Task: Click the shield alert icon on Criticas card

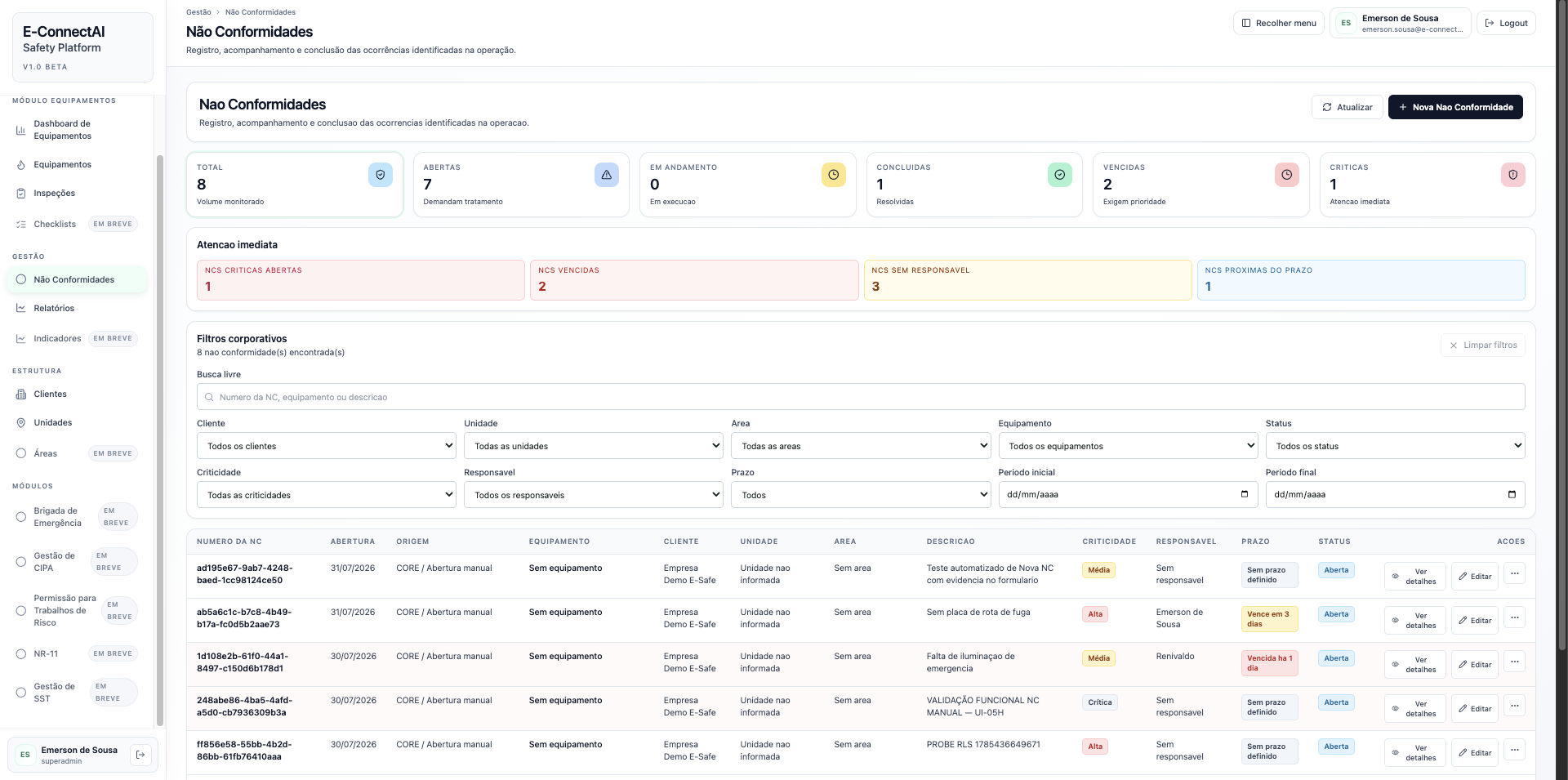Action: [1512, 175]
